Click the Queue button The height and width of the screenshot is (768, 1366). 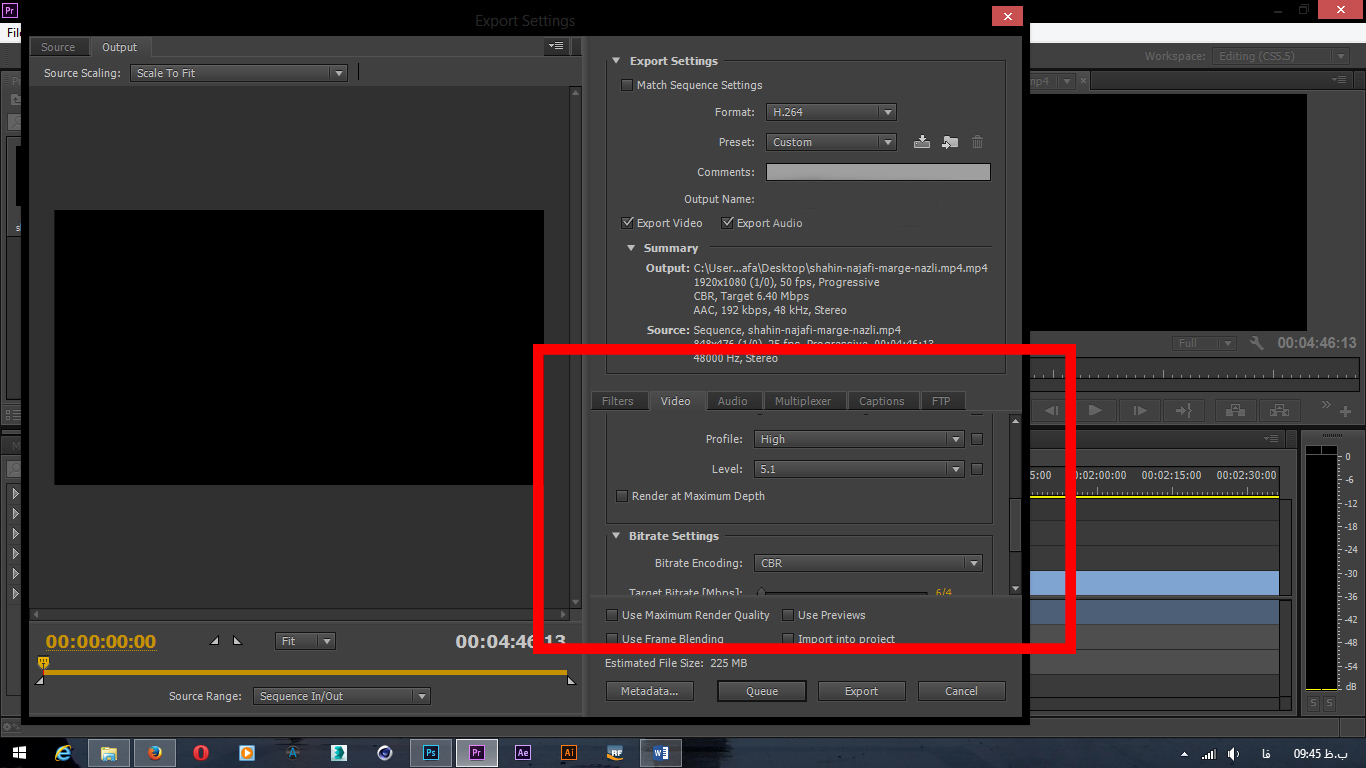click(x=762, y=691)
